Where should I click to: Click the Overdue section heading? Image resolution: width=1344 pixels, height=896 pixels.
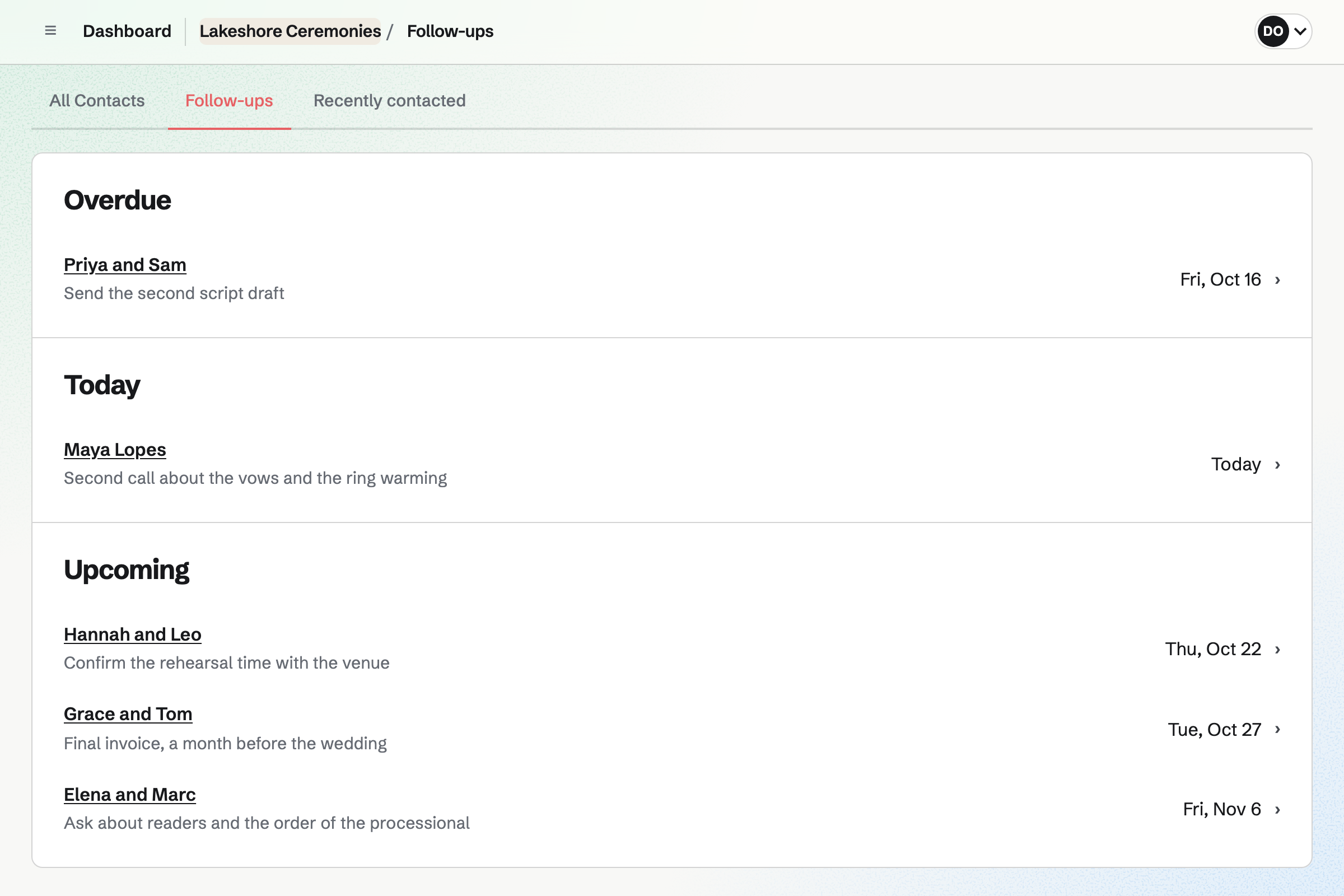click(117, 200)
